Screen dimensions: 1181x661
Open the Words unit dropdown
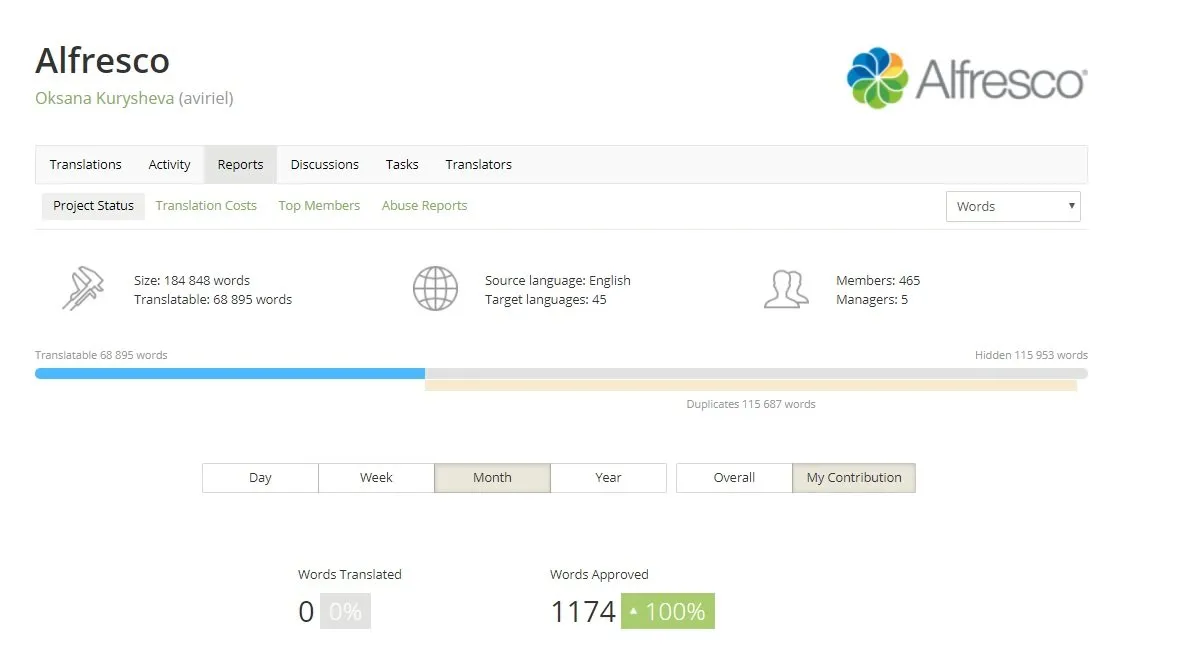pos(1013,206)
